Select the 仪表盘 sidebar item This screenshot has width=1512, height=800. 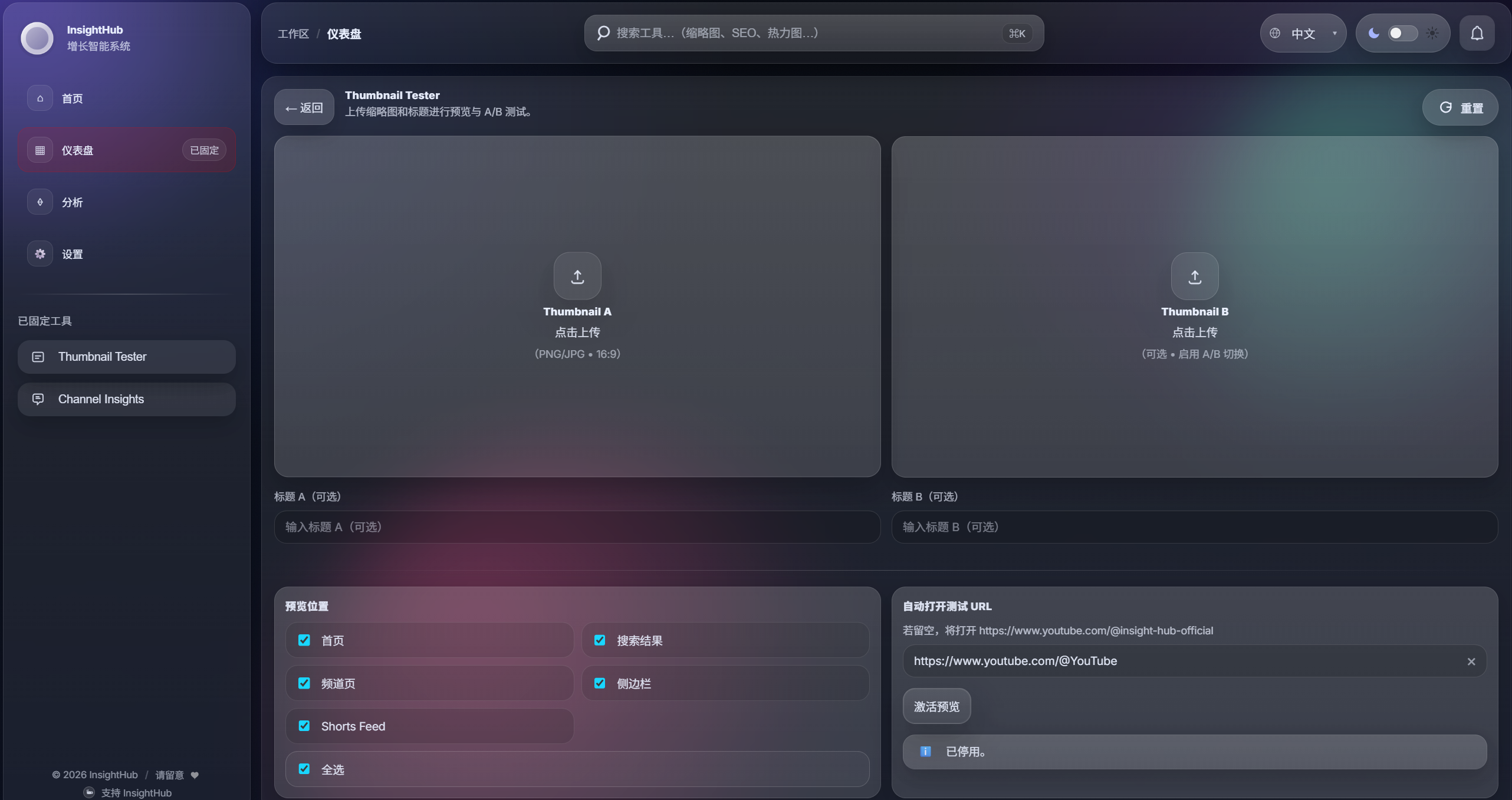tap(126, 150)
